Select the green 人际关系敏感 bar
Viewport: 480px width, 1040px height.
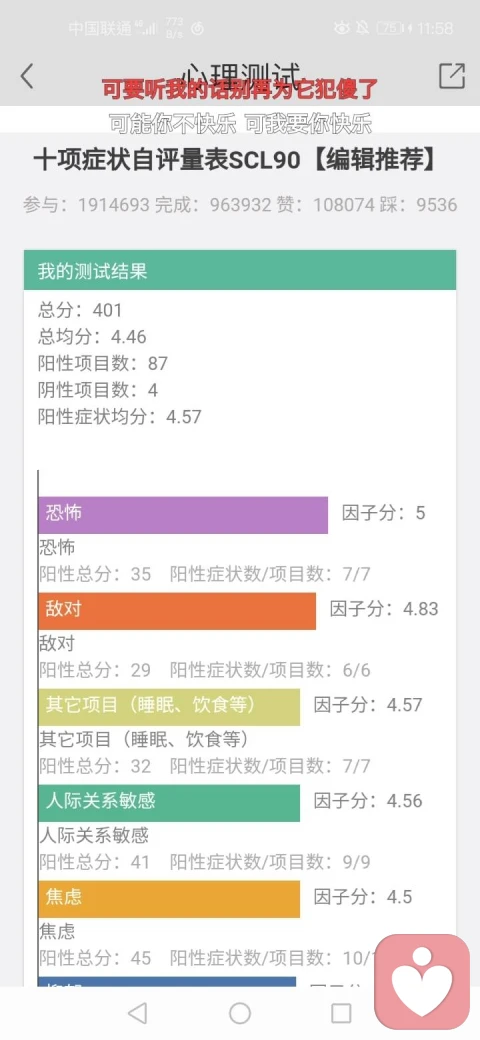tap(169, 803)
